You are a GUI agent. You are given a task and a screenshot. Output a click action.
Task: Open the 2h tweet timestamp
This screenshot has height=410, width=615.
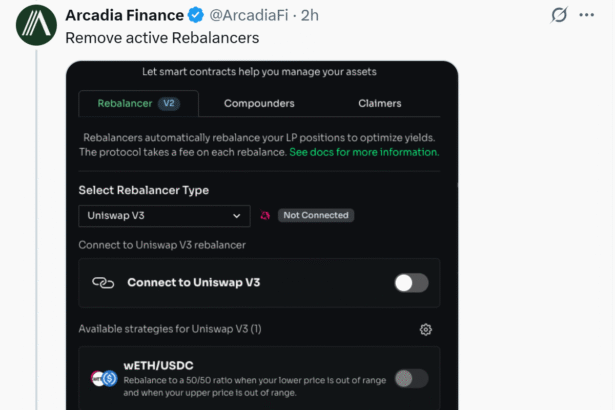coord(309,16)
